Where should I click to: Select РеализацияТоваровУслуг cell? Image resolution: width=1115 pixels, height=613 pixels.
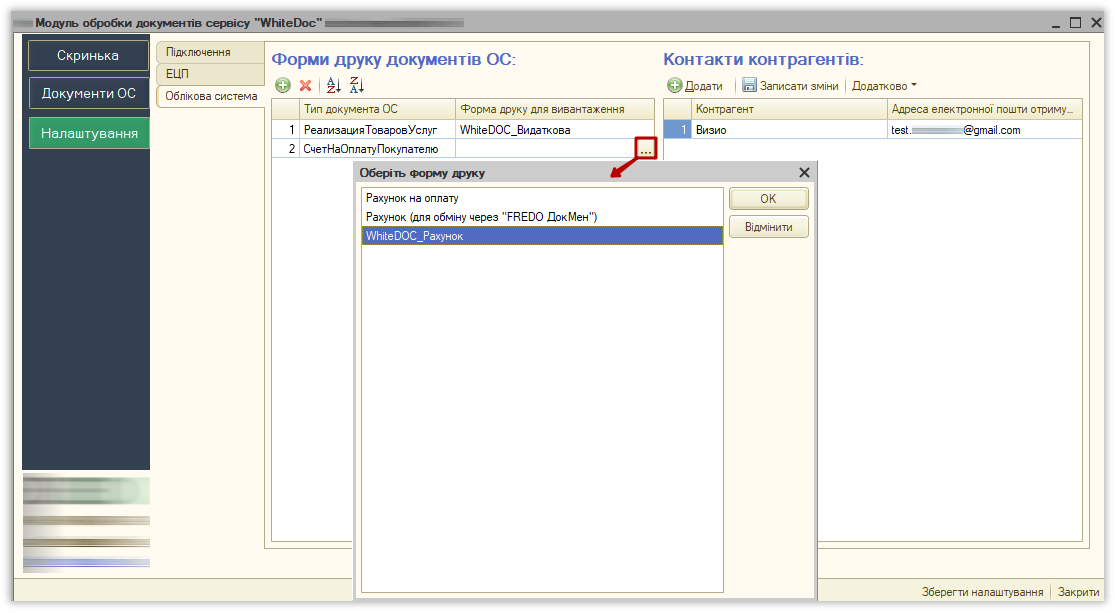[x=377, y=129]
